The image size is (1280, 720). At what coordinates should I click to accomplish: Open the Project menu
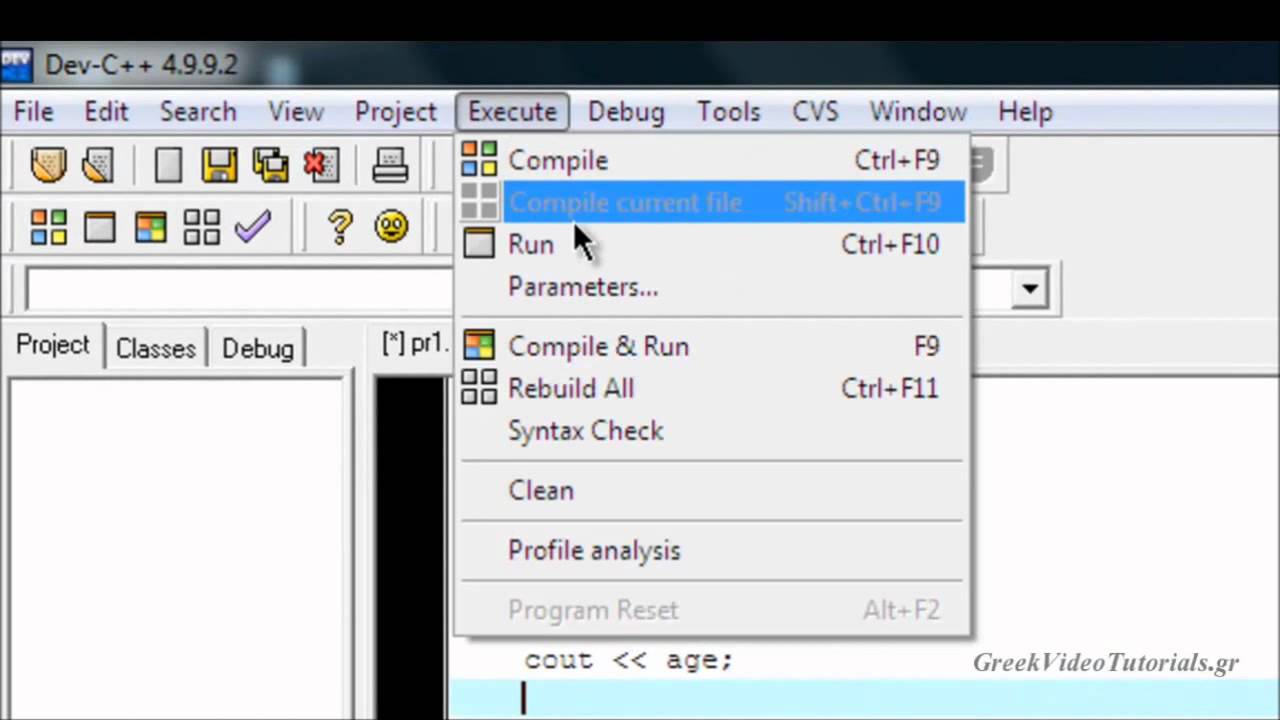pos(396,112)
